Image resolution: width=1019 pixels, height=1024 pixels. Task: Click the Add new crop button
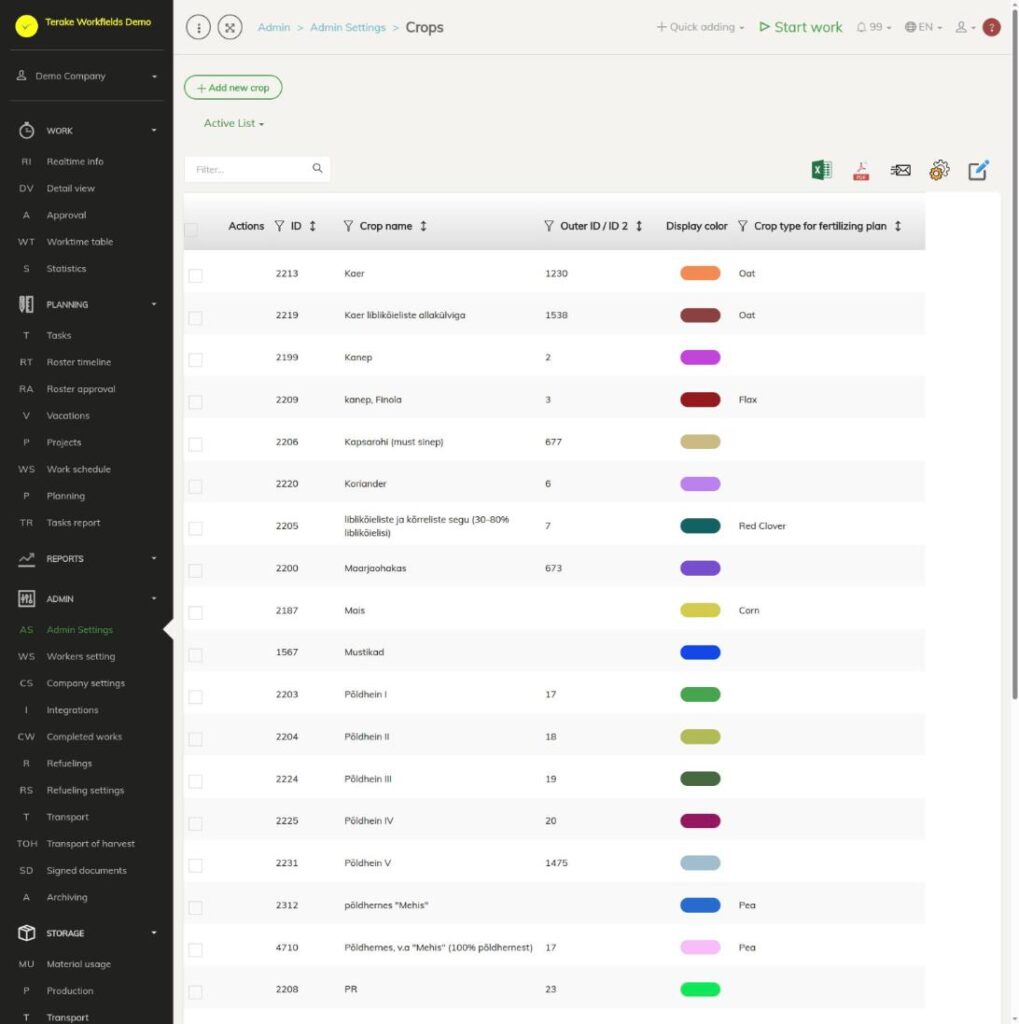(x=233, y=88)
